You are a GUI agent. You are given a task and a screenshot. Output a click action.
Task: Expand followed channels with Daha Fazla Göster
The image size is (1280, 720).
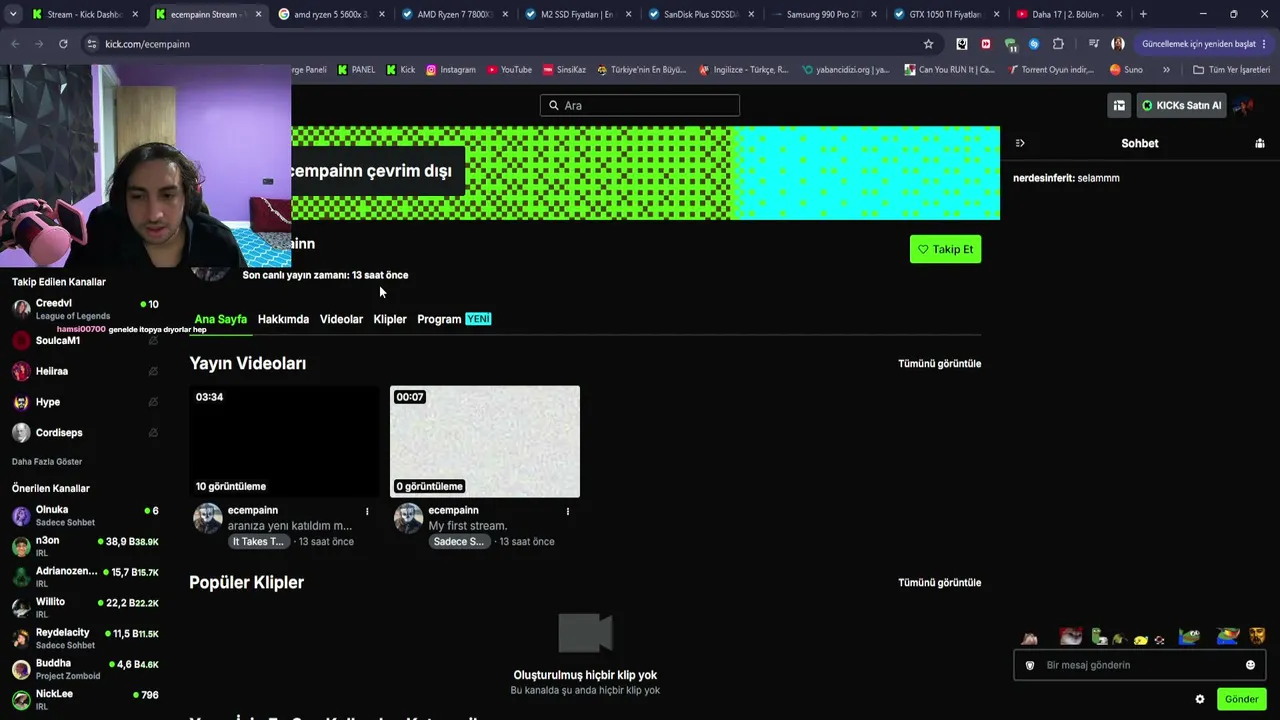(x=47, y=462)
